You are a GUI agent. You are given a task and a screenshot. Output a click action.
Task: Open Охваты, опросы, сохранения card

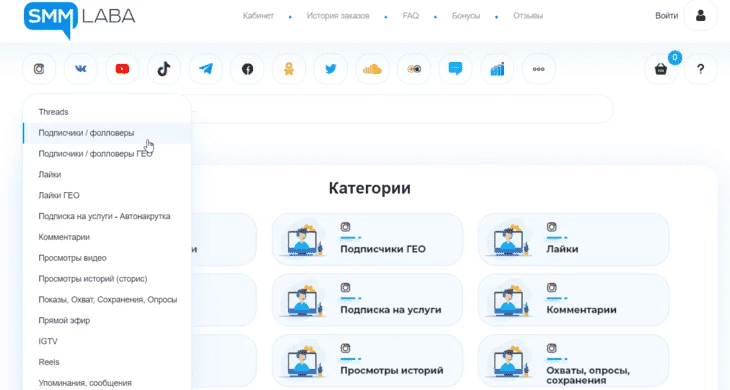click(574, 361)
